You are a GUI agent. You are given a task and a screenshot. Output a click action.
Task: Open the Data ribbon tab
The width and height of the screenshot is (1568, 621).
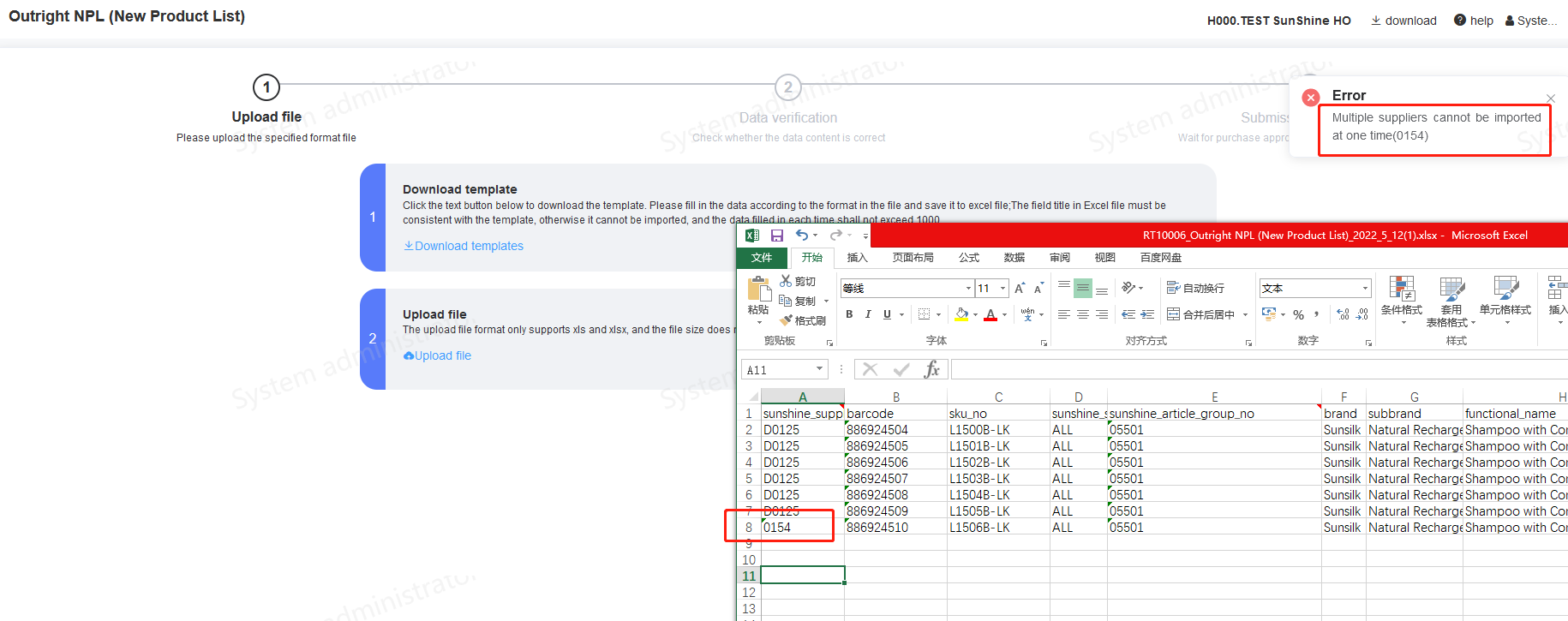[1014, 258]
